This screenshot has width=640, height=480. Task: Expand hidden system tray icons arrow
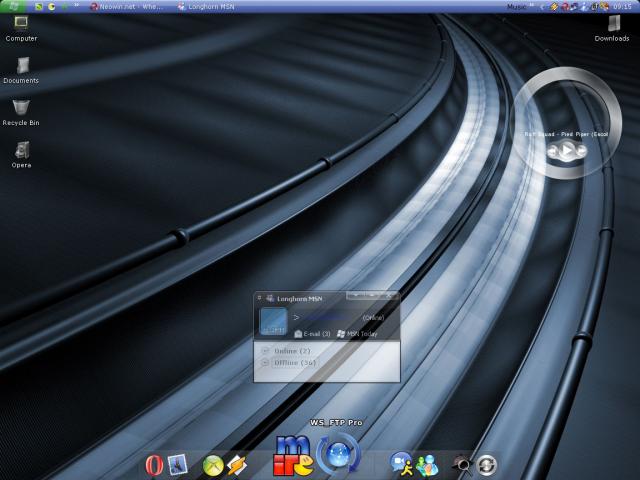(x=542, y=7)
